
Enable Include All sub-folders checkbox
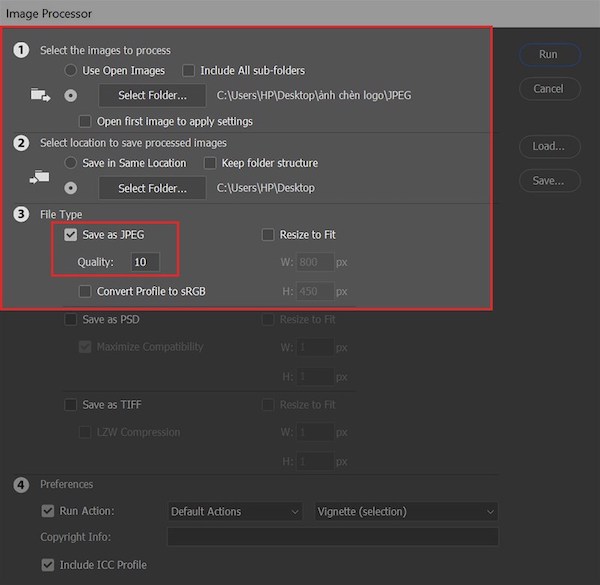(188, 71)
